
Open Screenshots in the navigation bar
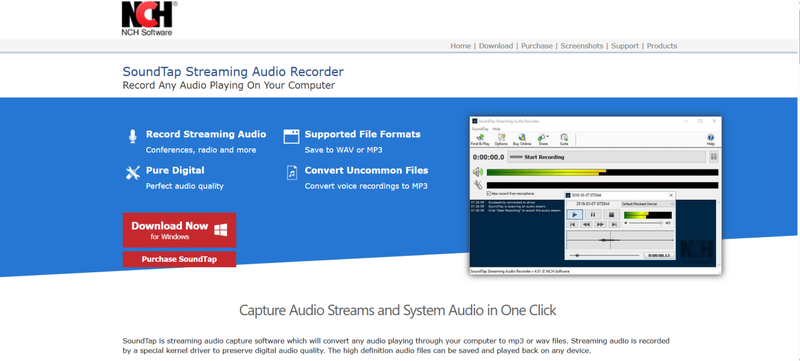582,45
